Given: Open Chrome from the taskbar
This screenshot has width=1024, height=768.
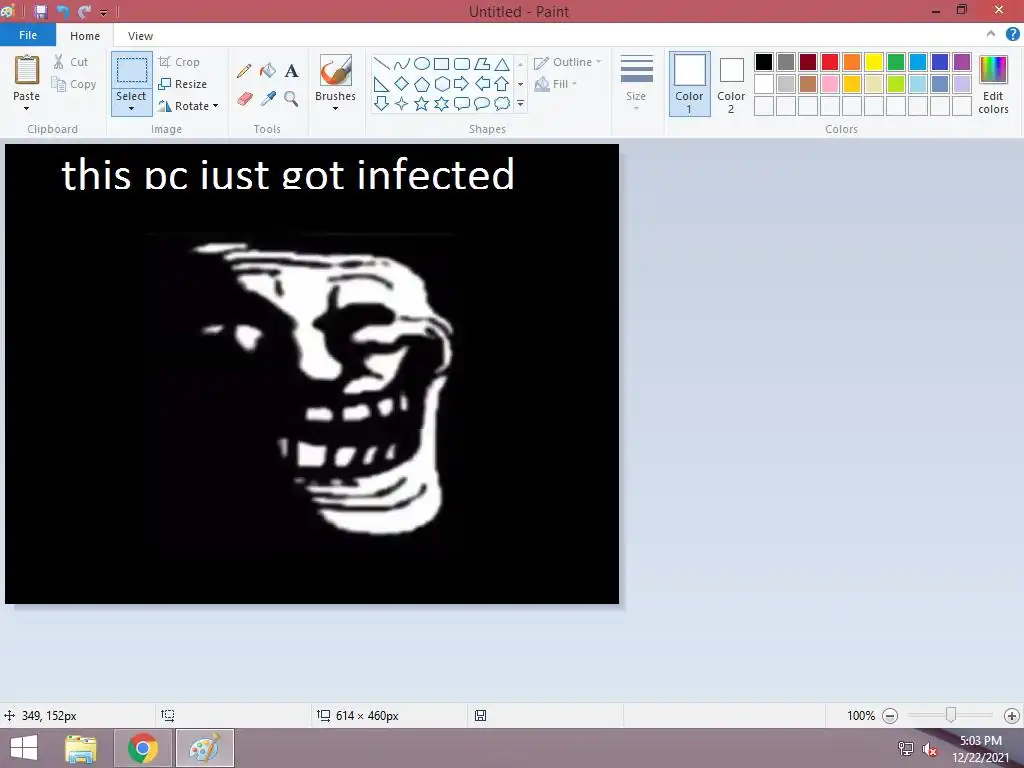Looking at the screenshot, I should point(143,748).
